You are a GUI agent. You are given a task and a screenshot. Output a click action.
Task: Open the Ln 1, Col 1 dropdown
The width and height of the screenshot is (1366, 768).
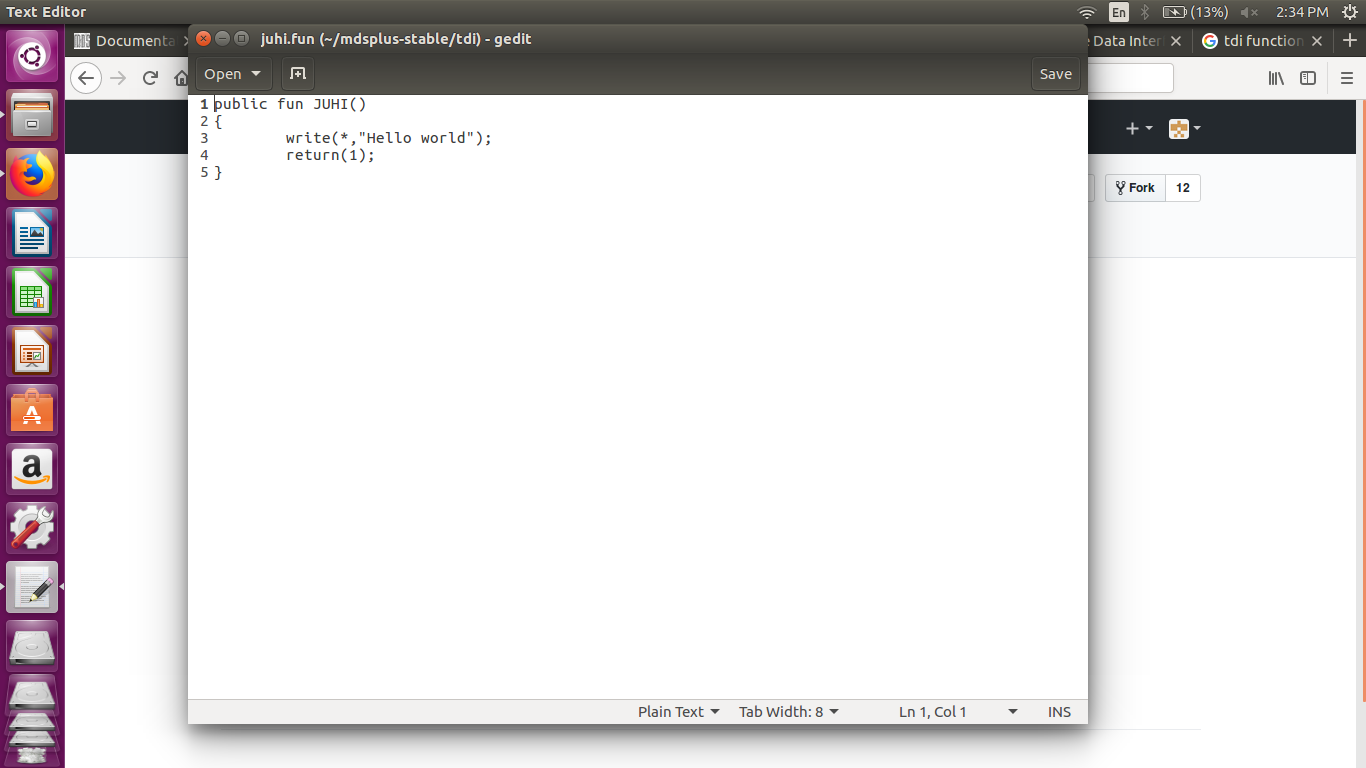[957, 711]
